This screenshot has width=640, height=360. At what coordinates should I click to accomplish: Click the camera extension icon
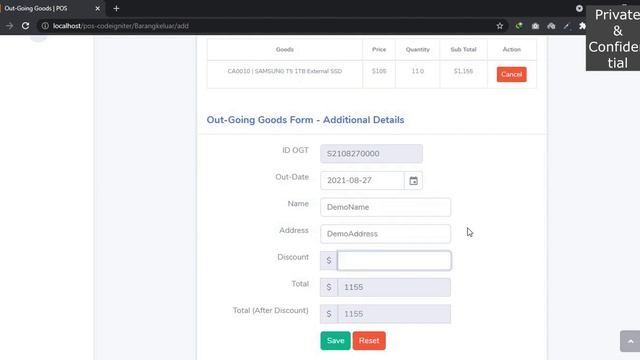[x=535, y=26]
